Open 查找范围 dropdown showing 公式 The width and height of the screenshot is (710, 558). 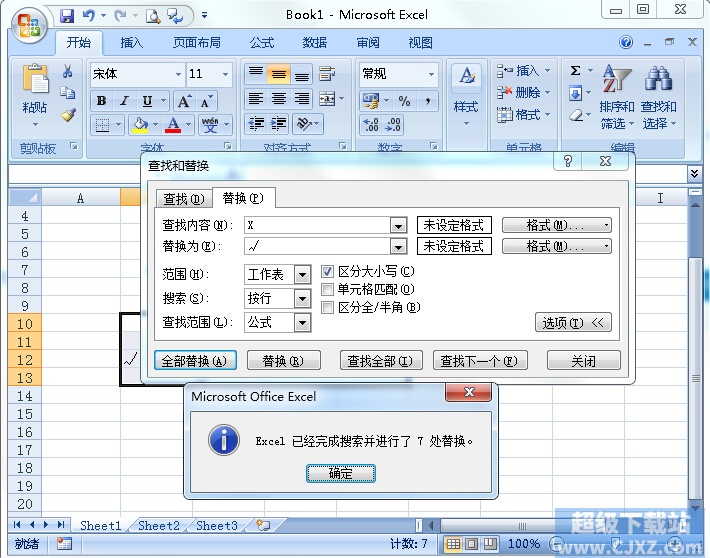[x=302, y=322]
